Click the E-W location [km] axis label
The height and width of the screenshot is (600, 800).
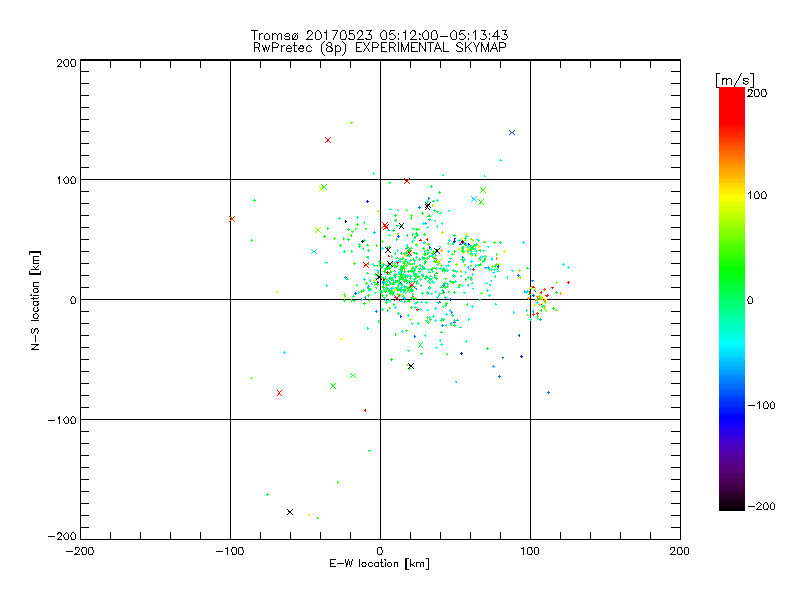(x=380, y=563)
